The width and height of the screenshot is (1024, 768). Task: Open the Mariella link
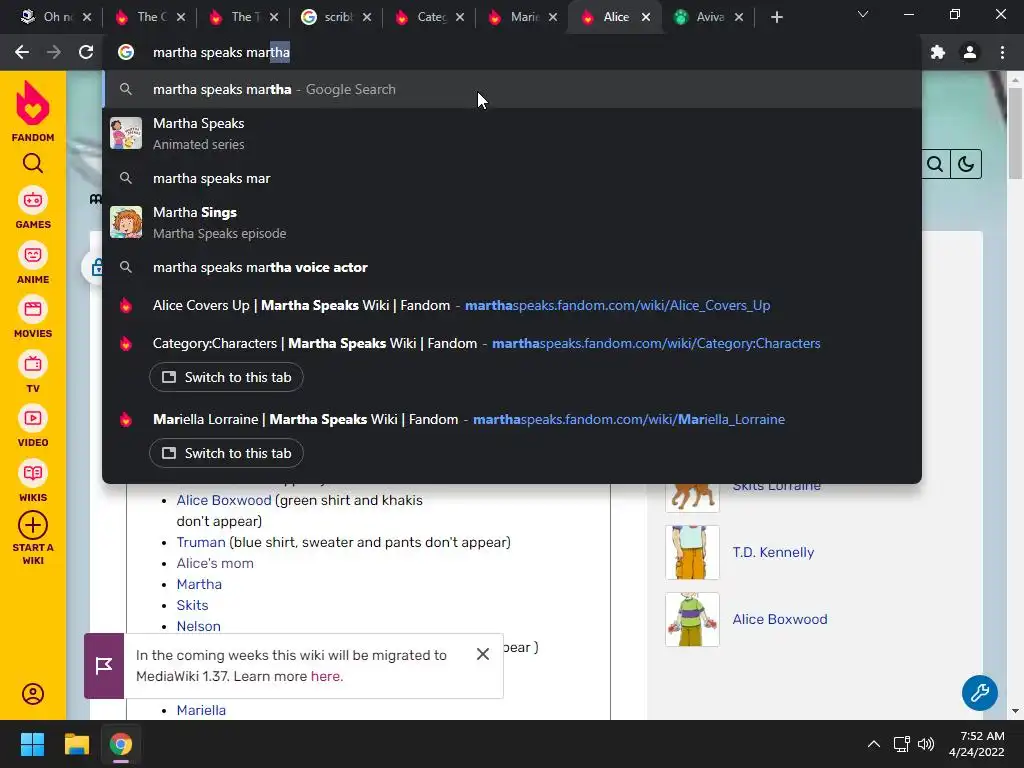(201, 710)
